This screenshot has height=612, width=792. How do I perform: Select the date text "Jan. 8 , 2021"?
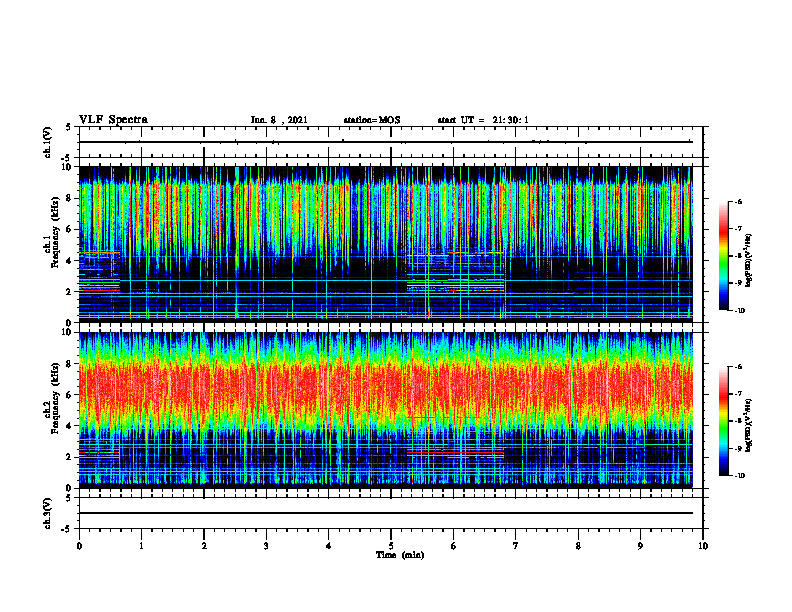point(279,120)
